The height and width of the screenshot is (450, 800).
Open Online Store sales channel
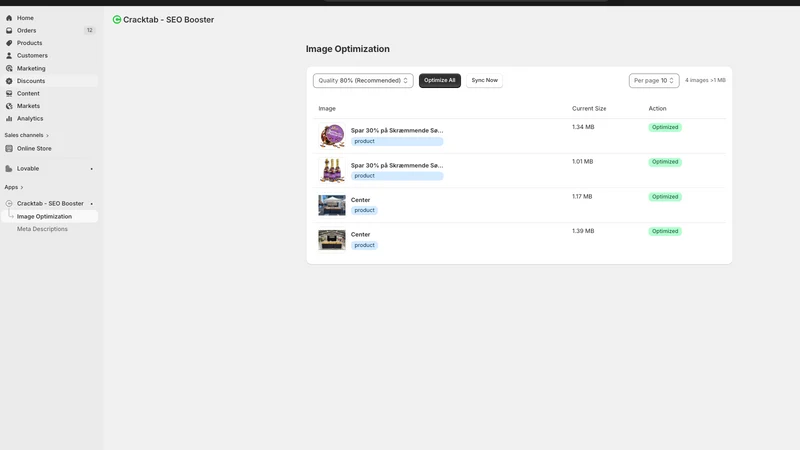coord(49,148)
